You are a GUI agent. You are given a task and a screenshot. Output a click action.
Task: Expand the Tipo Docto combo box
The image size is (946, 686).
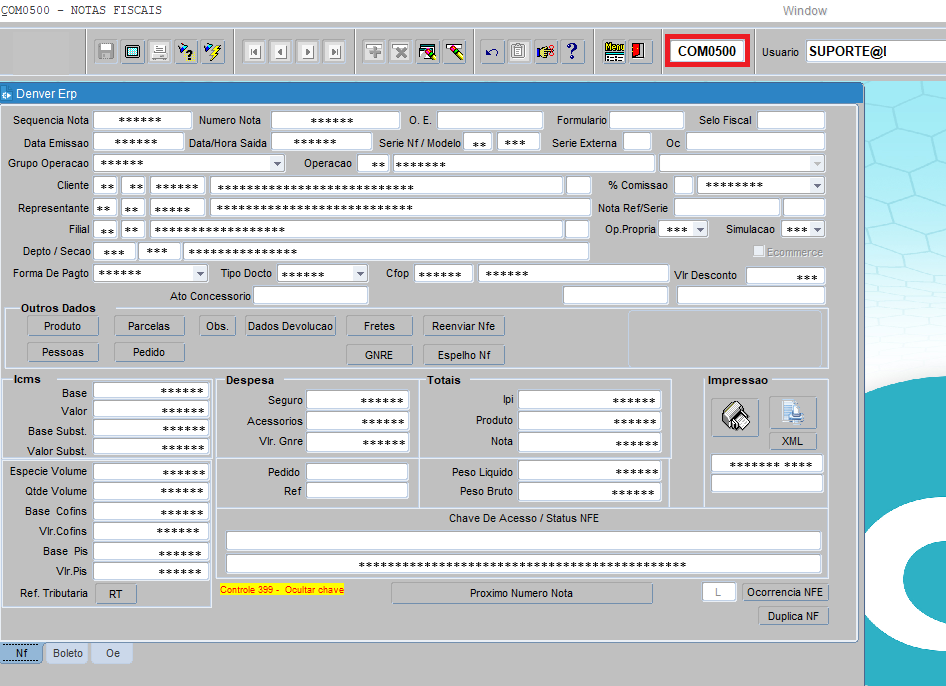tap(360, 274)
